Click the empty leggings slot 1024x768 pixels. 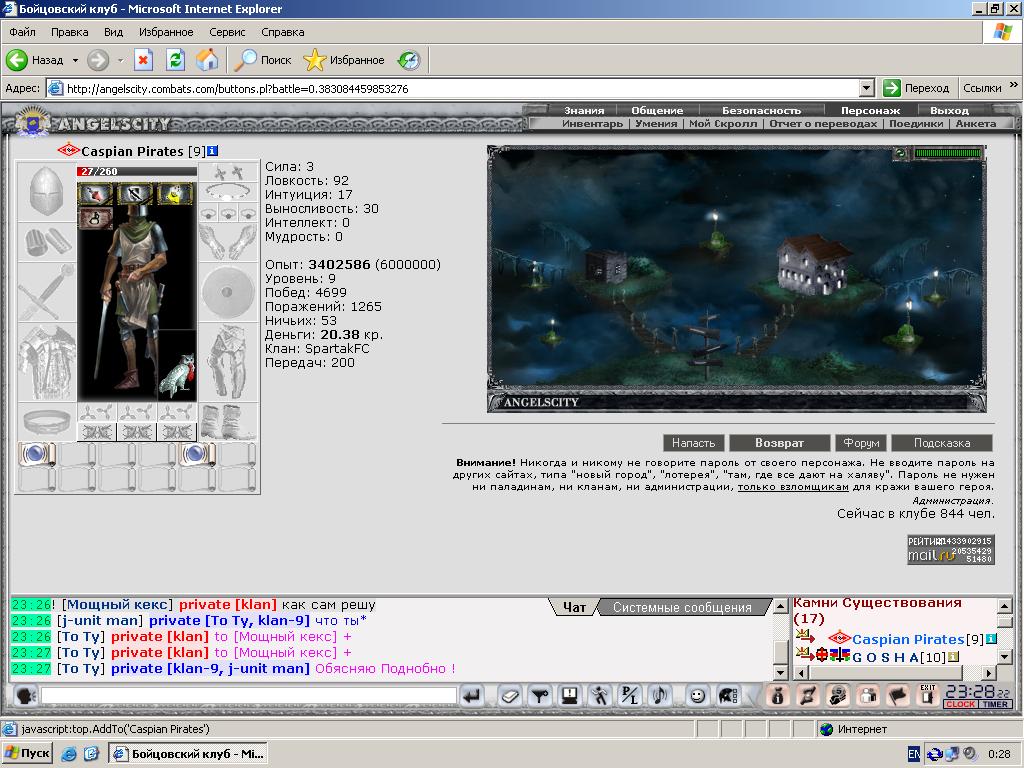[228, 362]
